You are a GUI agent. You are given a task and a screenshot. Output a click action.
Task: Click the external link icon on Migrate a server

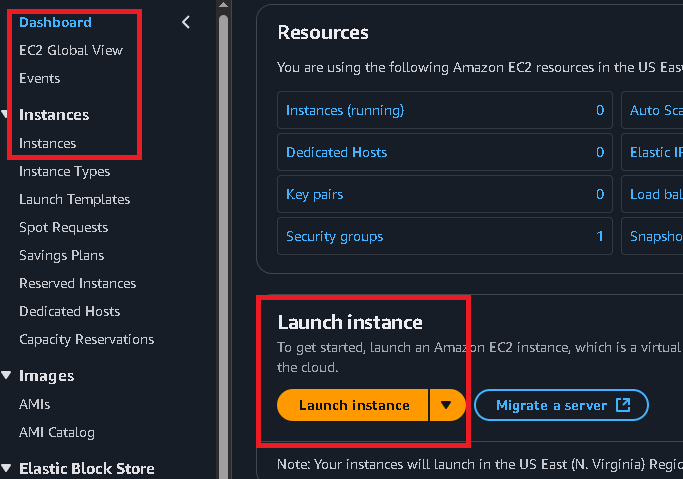[623, 405]
